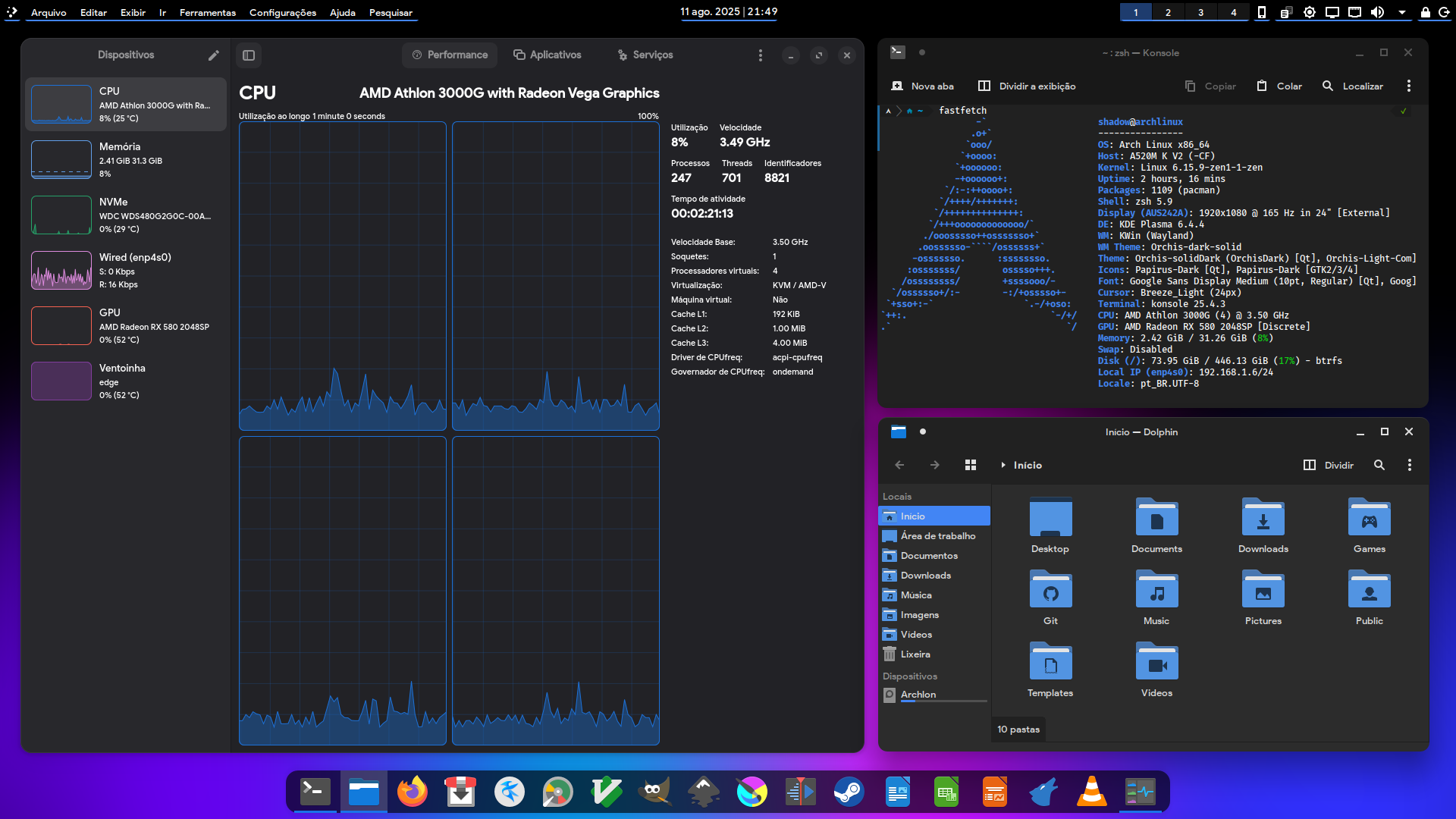Toggle Dividir split view in Dolphin
The width and height of the screenshot is (1456, 819).
tap(1328, 466)
